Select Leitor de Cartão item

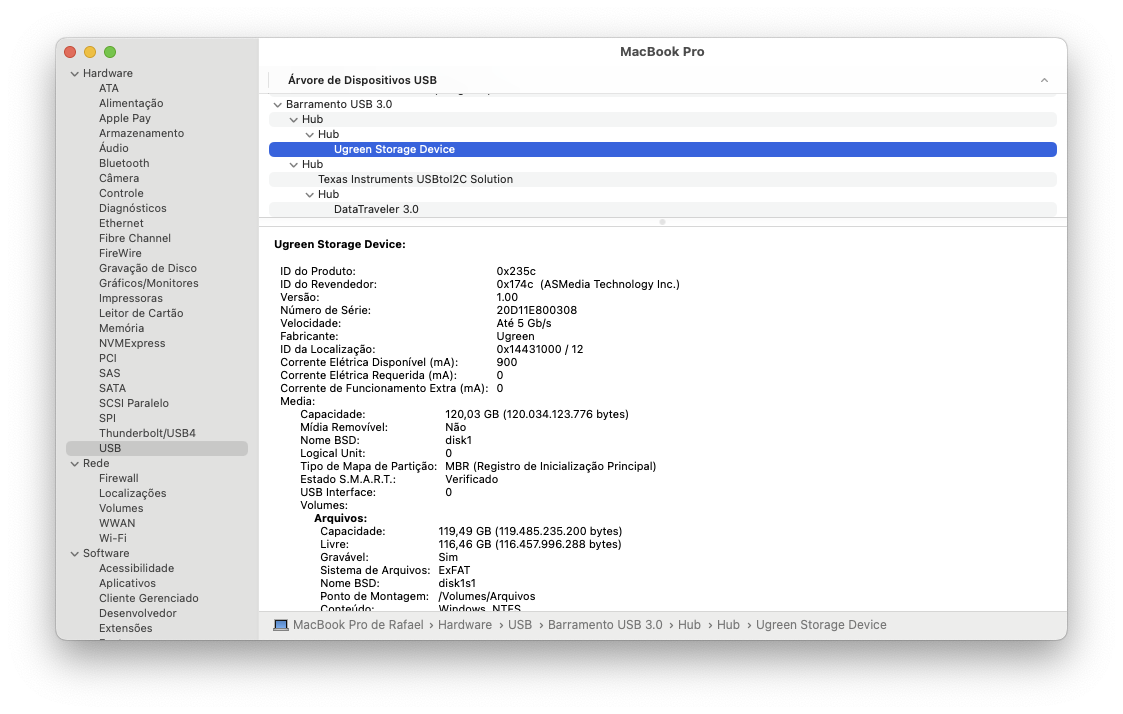(x=141, y=314)
